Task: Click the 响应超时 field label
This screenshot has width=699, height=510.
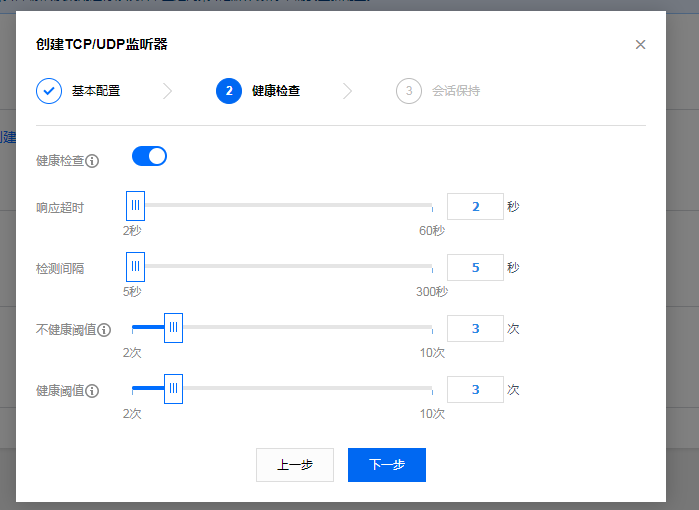Action: 60,208
